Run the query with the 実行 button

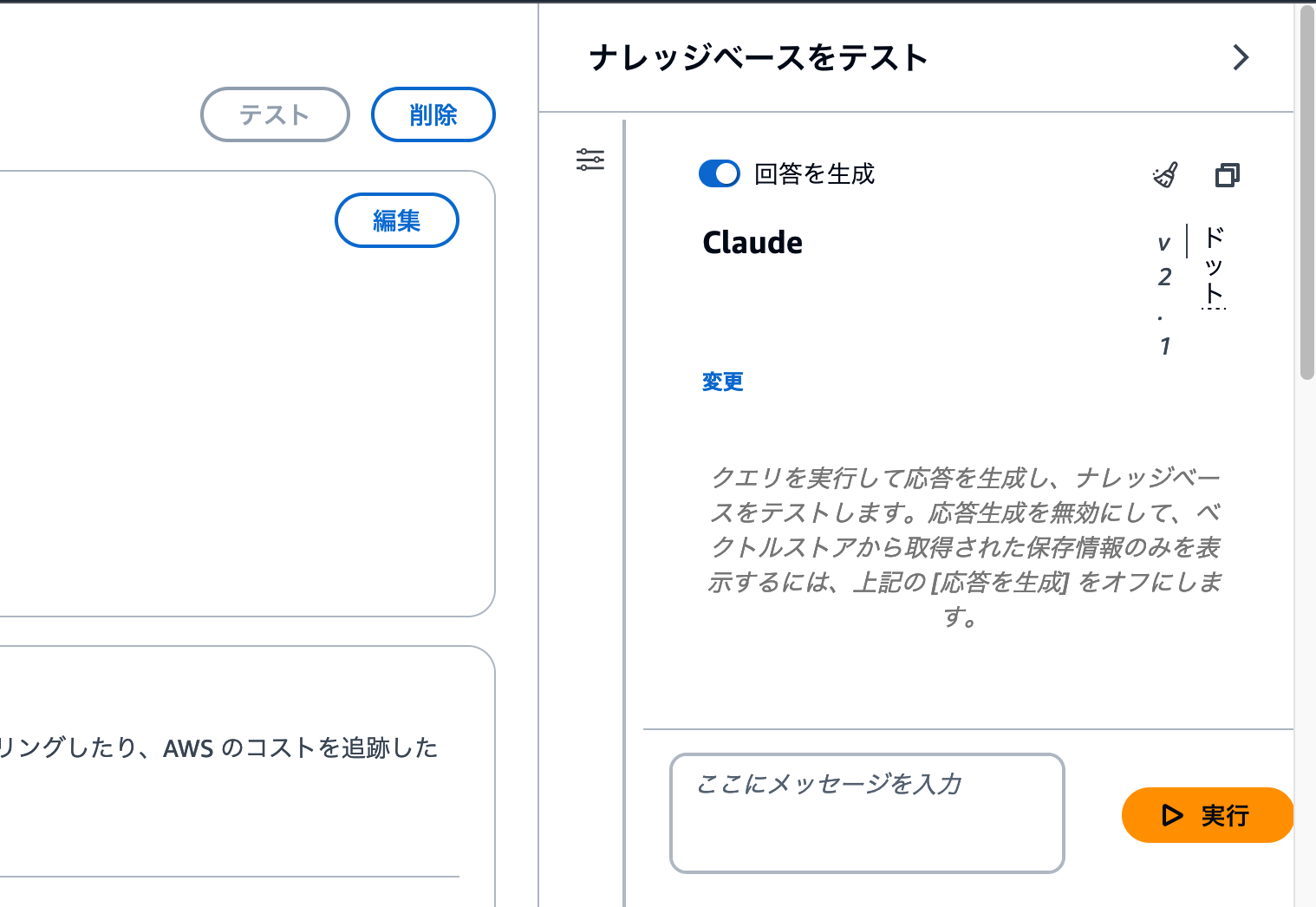[1207, 815]
